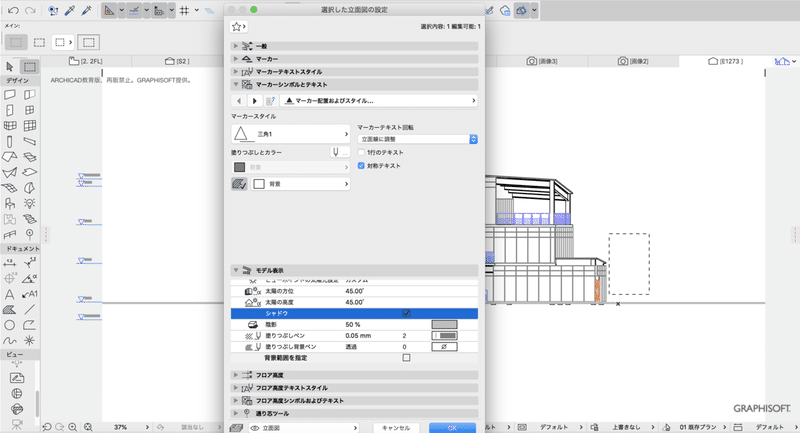800x433 pixels.
Task: Open the 立面図 layer selector
Action: point(303,428)
